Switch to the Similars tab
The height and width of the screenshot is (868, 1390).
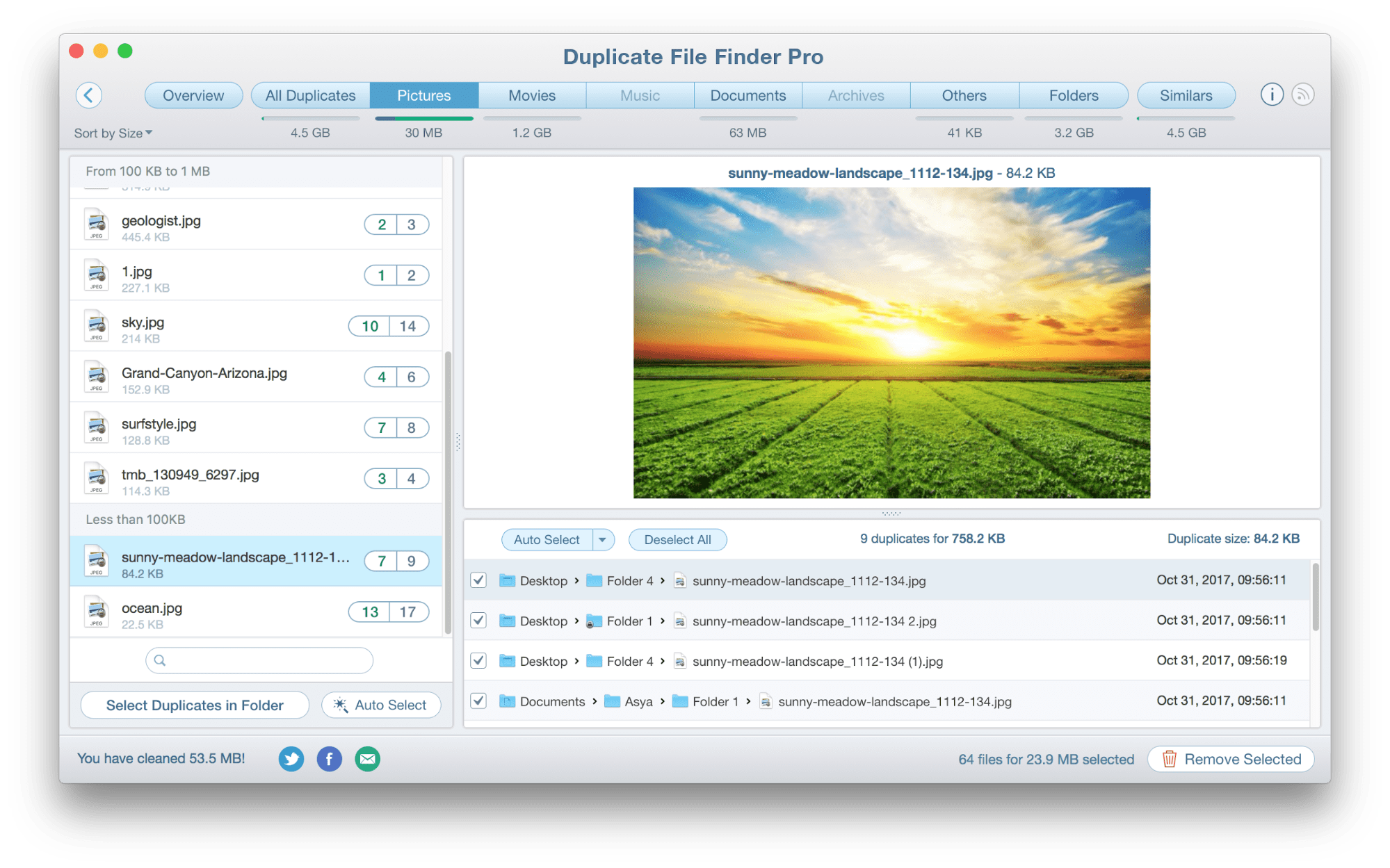1187,95
